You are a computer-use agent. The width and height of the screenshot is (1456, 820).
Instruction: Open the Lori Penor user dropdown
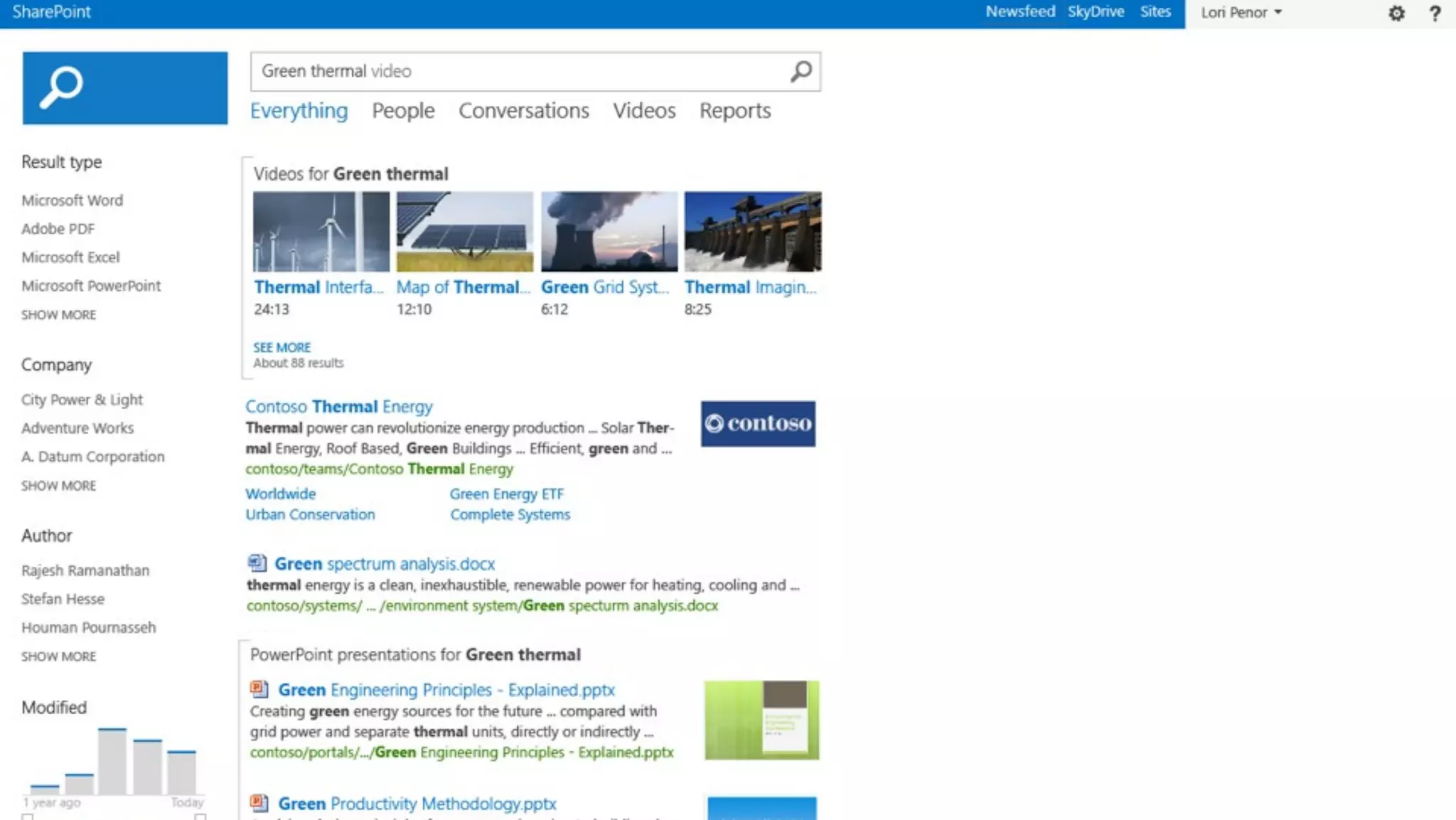coord(1241,13)
